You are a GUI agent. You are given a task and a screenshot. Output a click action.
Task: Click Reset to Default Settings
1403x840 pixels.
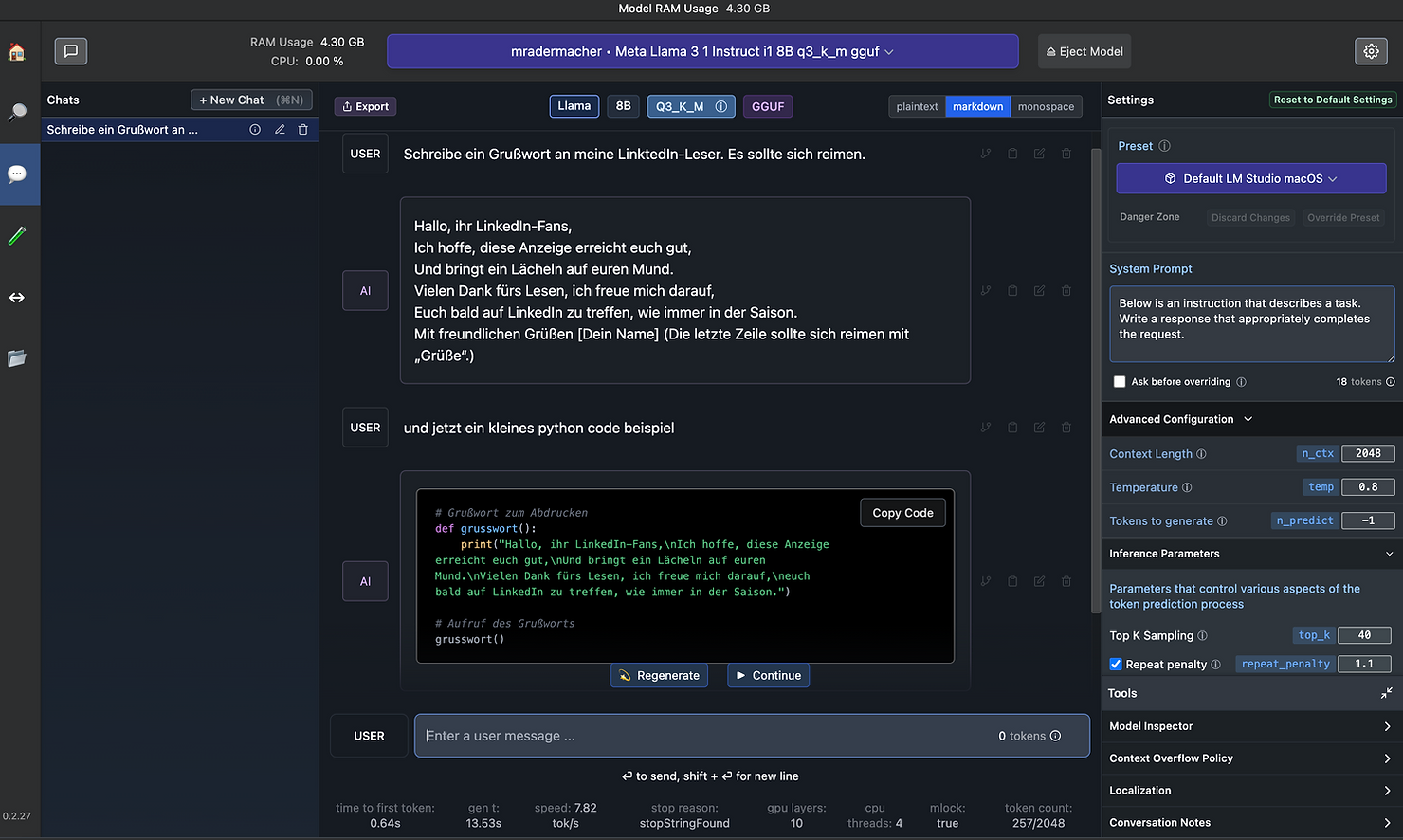pos(1332,99)
